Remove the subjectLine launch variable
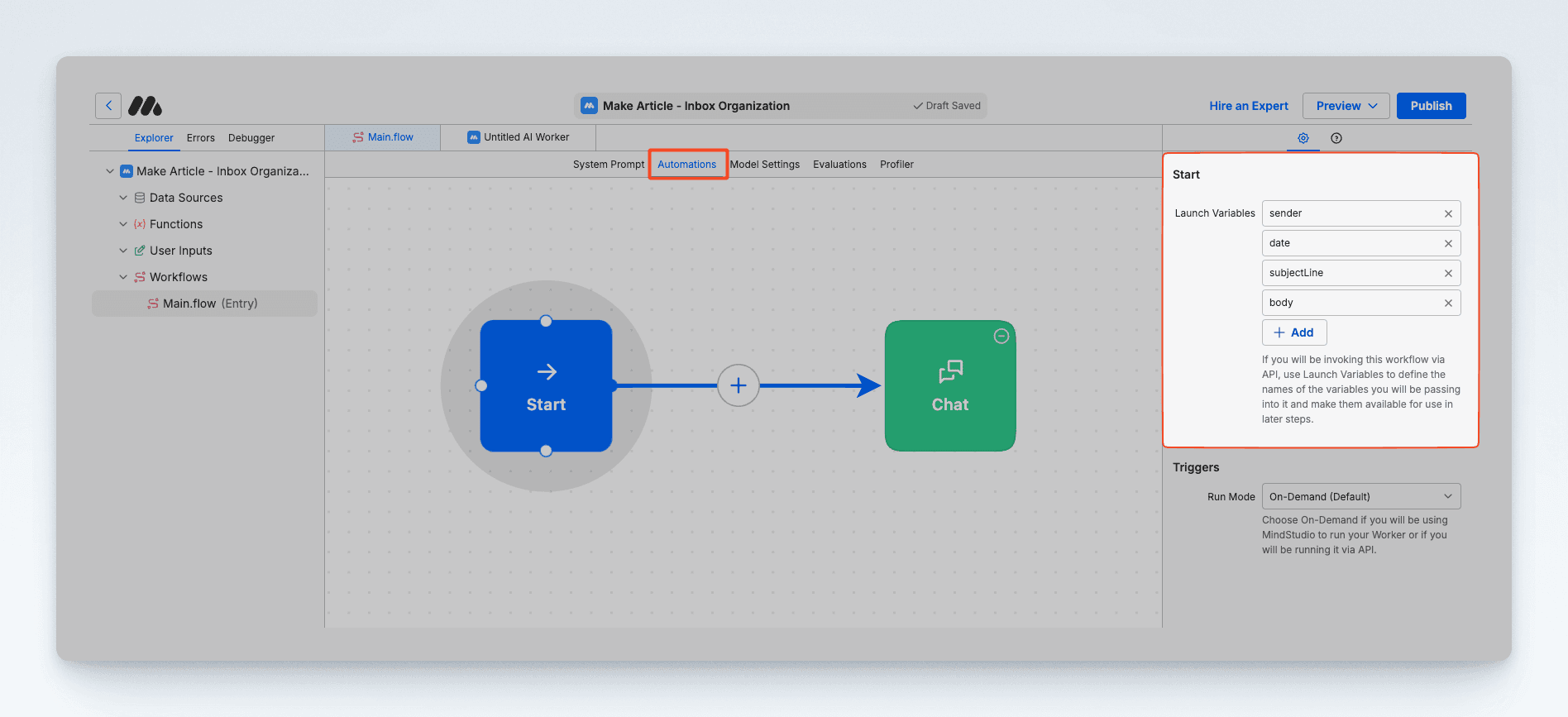The height and width of the screenshot is (717, 1568). [x=1448, y=273]
